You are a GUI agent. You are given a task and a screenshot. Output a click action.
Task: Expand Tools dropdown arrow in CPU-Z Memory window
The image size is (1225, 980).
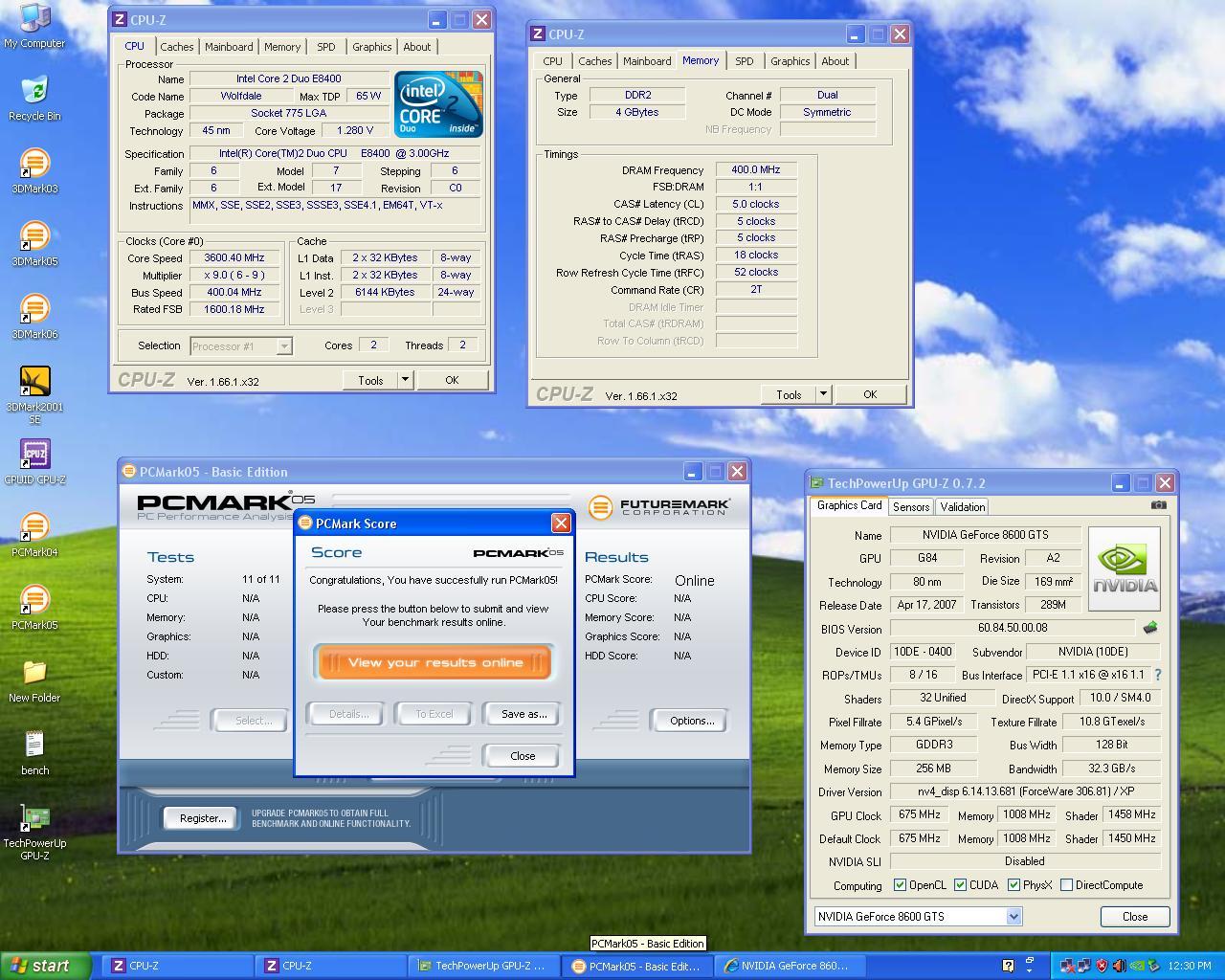(823, 394)
